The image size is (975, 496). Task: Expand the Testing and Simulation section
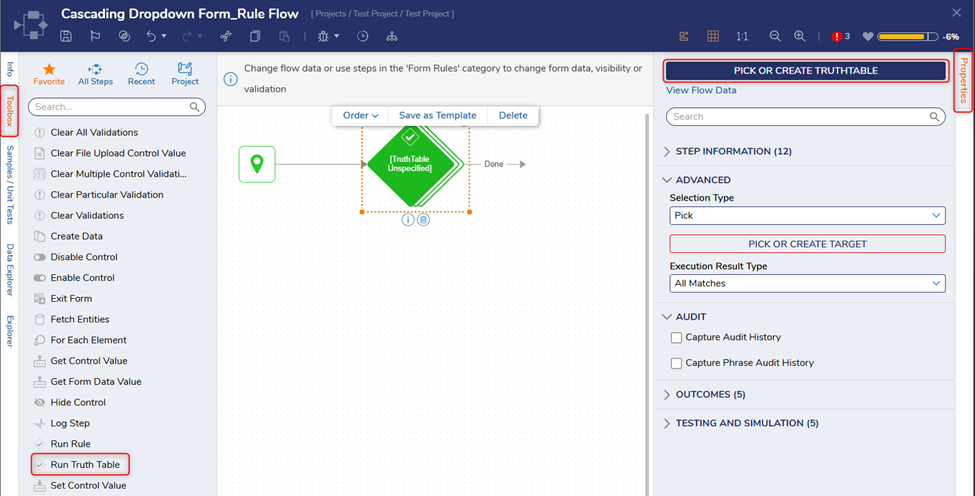pos(746,423)
